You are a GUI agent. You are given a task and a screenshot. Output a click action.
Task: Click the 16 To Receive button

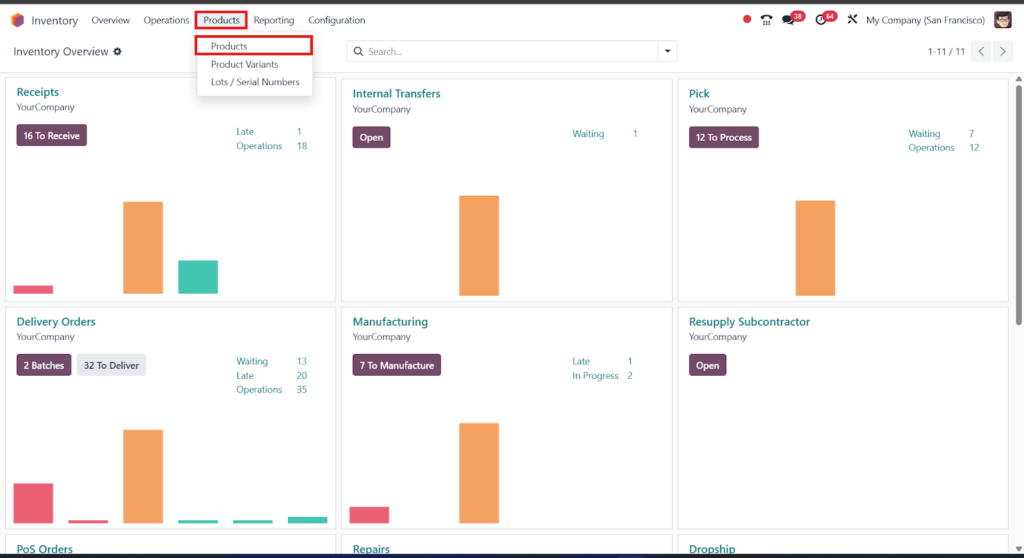pyautogui.click(x=52, y=136)
